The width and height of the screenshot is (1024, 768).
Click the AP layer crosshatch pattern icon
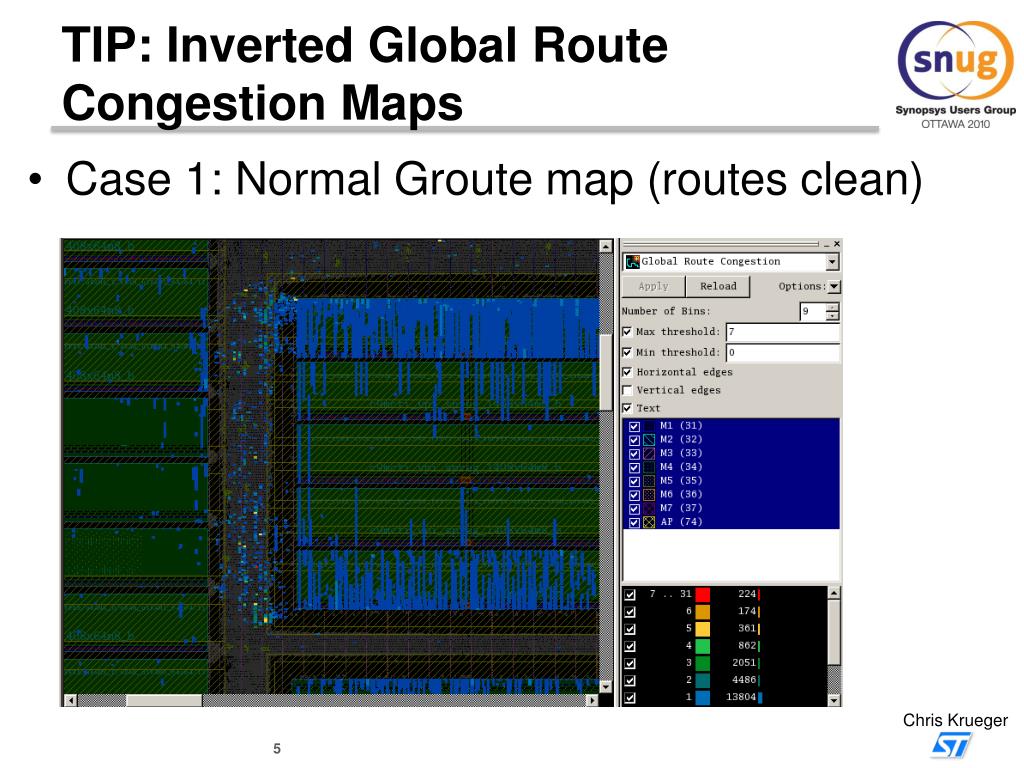(x=649, y=522)
